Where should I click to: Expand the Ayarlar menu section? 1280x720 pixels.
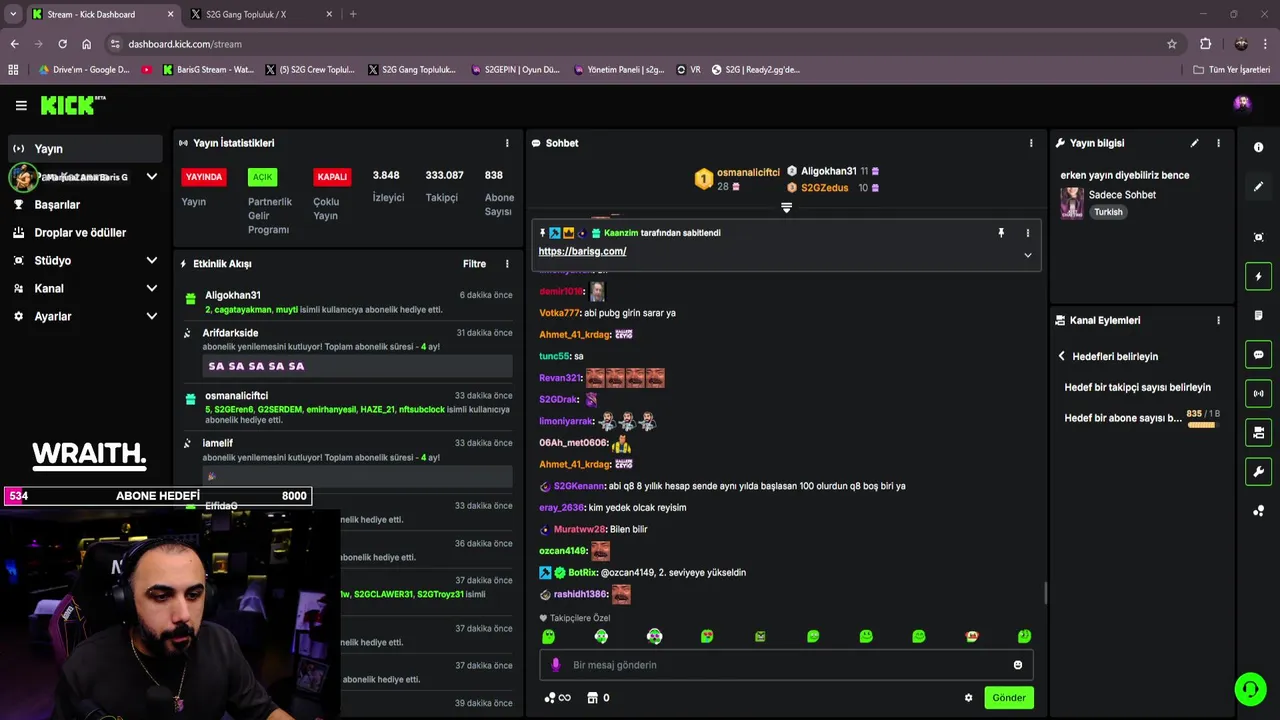click(151, 316)
